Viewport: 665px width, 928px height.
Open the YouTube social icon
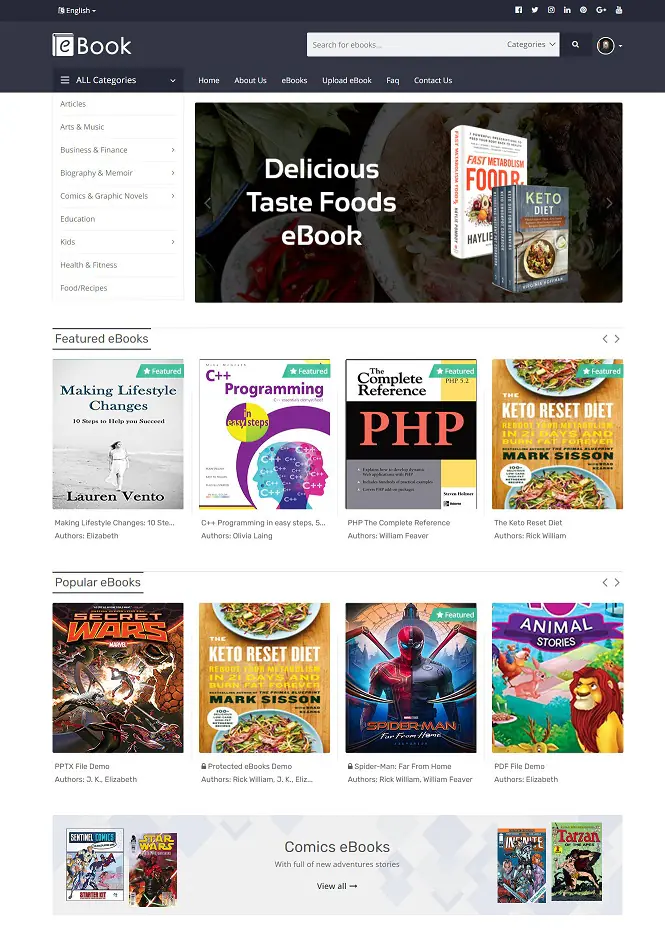pyautogui.click(x=619, y=10)
